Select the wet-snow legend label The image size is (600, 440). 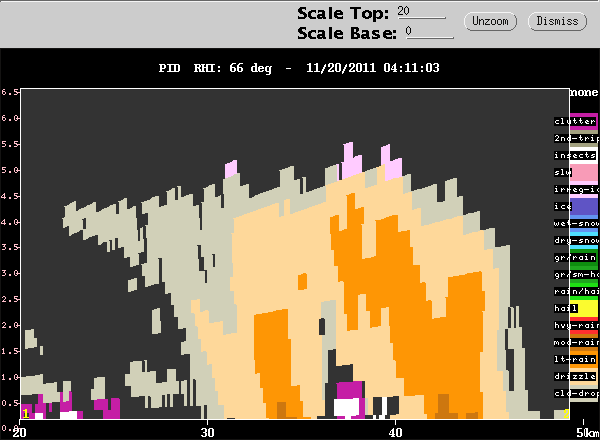click(576, 223)
